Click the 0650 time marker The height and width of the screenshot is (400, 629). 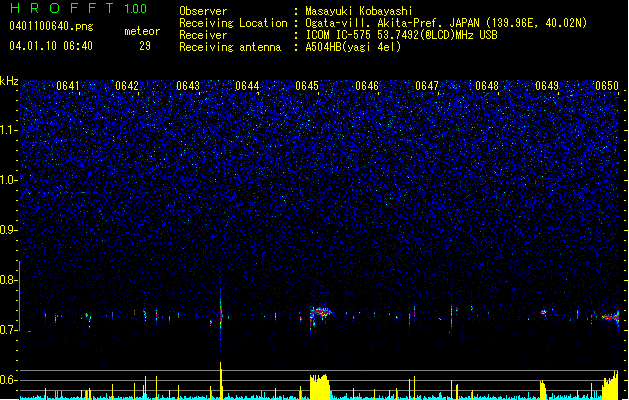(x=607, y=86)
